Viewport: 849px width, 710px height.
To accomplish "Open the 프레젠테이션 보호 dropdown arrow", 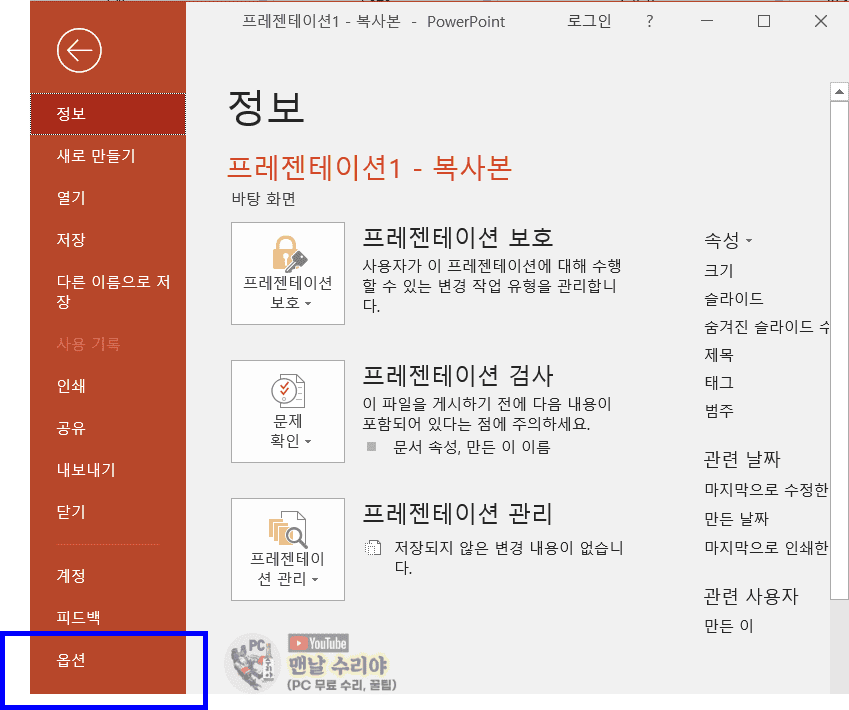I will [x=308, y=304].
